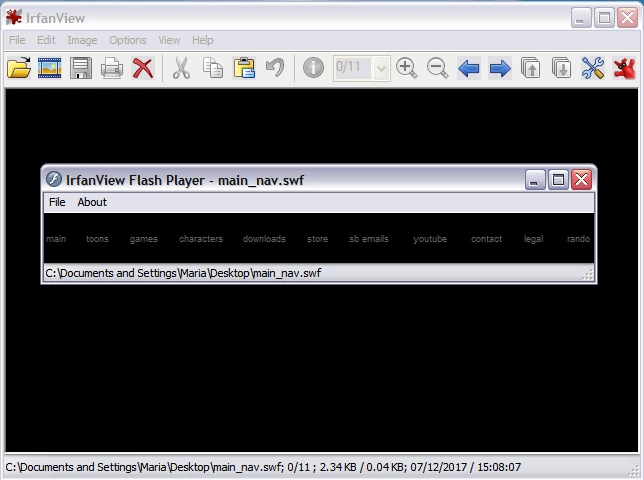Click the 'games' navigation link
The height and width of the screenshot is (480, 644).
tap(144, 239)
